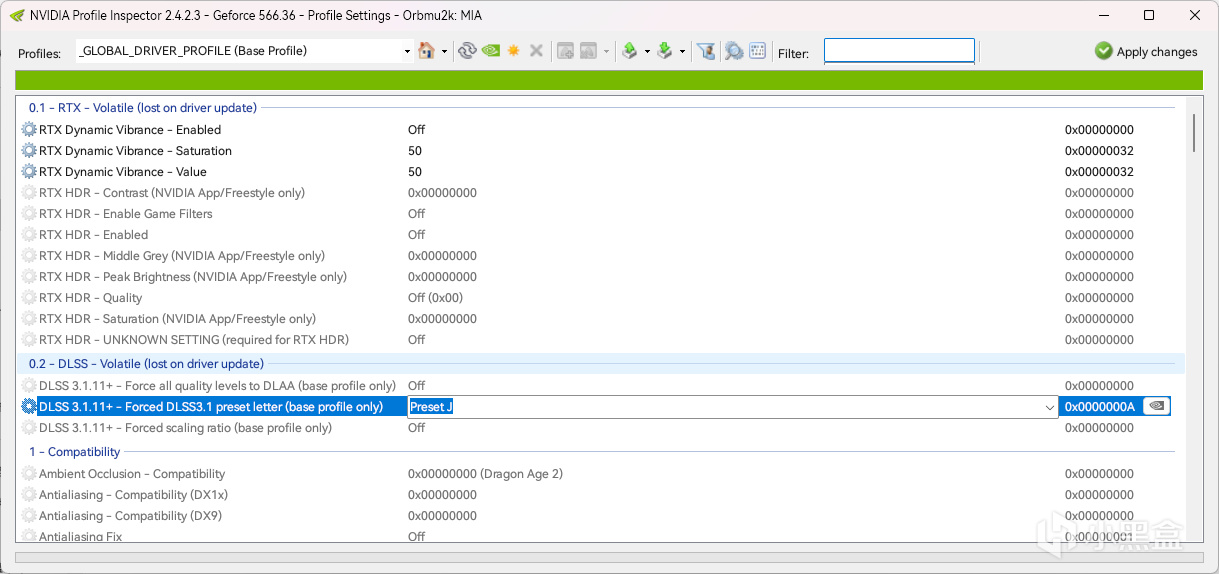This screenshot has width=1219, height=574.
Task: Click the 0x00000000 (Dragon Age 2) value
Action: pos(485,474)
